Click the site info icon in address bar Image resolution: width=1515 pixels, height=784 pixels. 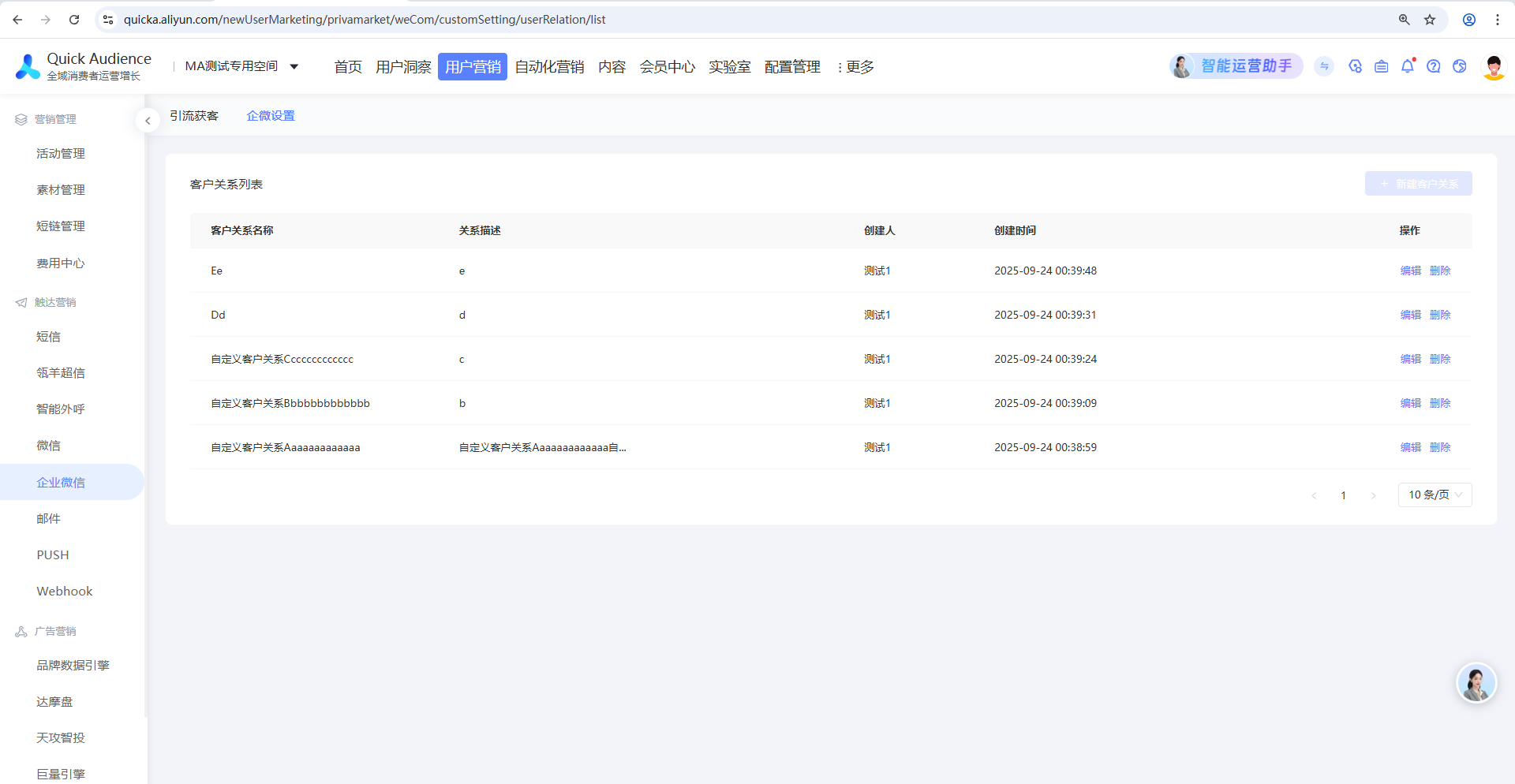click(108, 20)
